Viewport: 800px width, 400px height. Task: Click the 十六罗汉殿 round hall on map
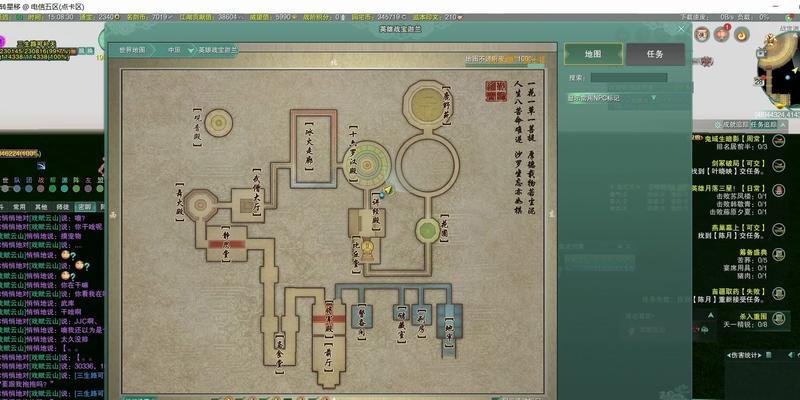367,164
